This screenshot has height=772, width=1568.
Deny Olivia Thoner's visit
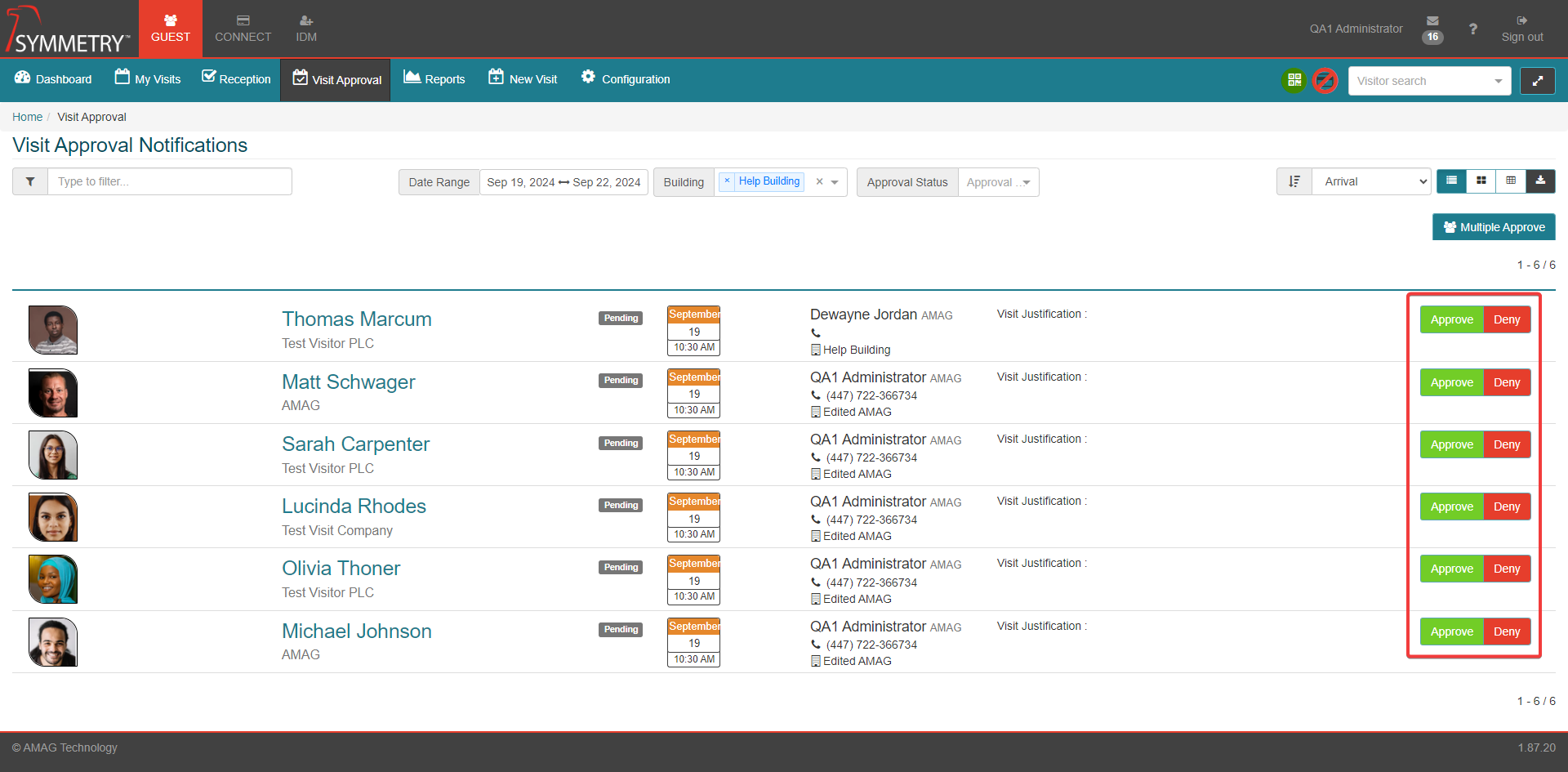(1507, 569)
